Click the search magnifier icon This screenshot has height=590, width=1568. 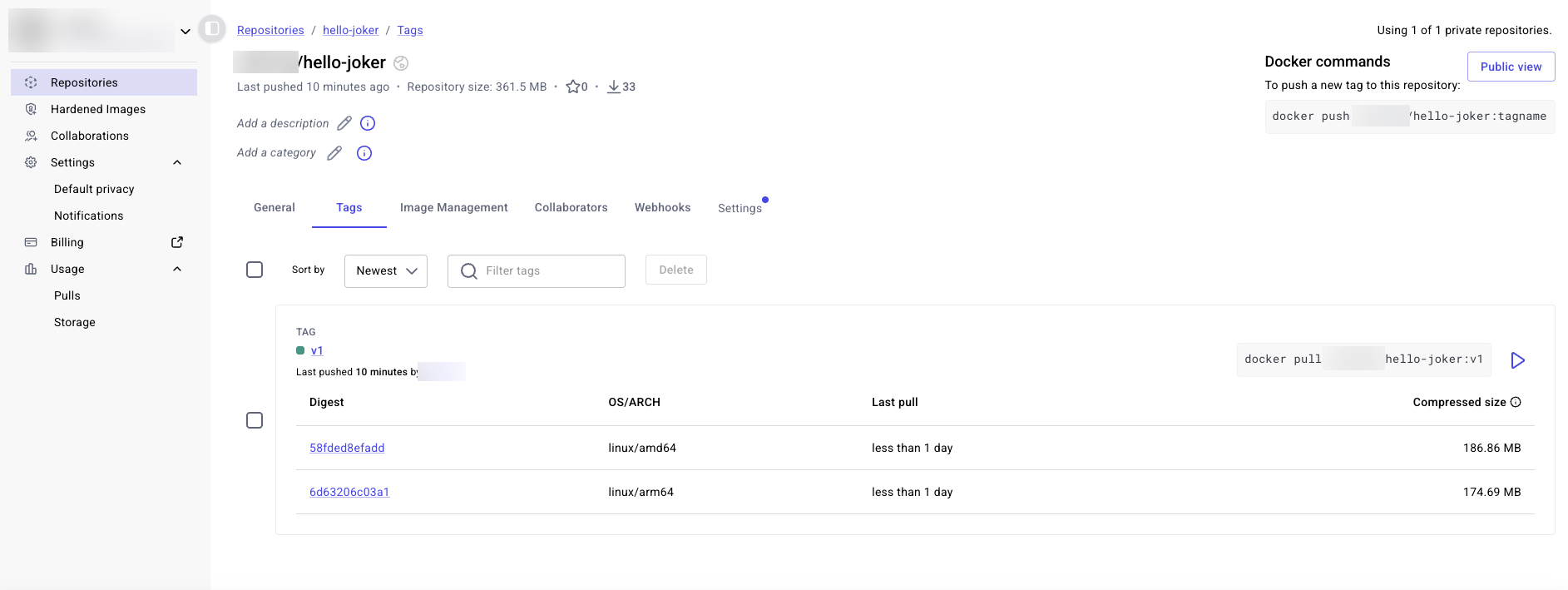click(469, 271)
